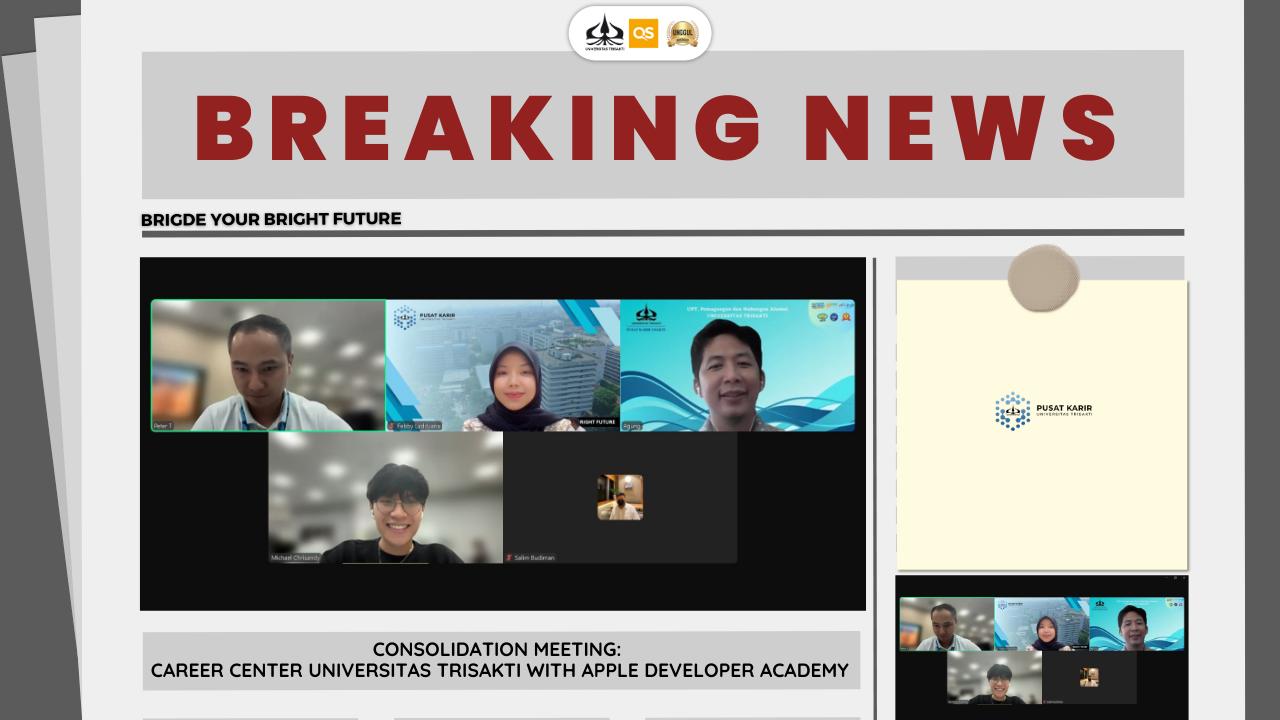Click the 'UNIVERSITAS TRISAKTI' heading in Agung's tile
This screenshot has width=1280, height=720.
click(738, 317)
